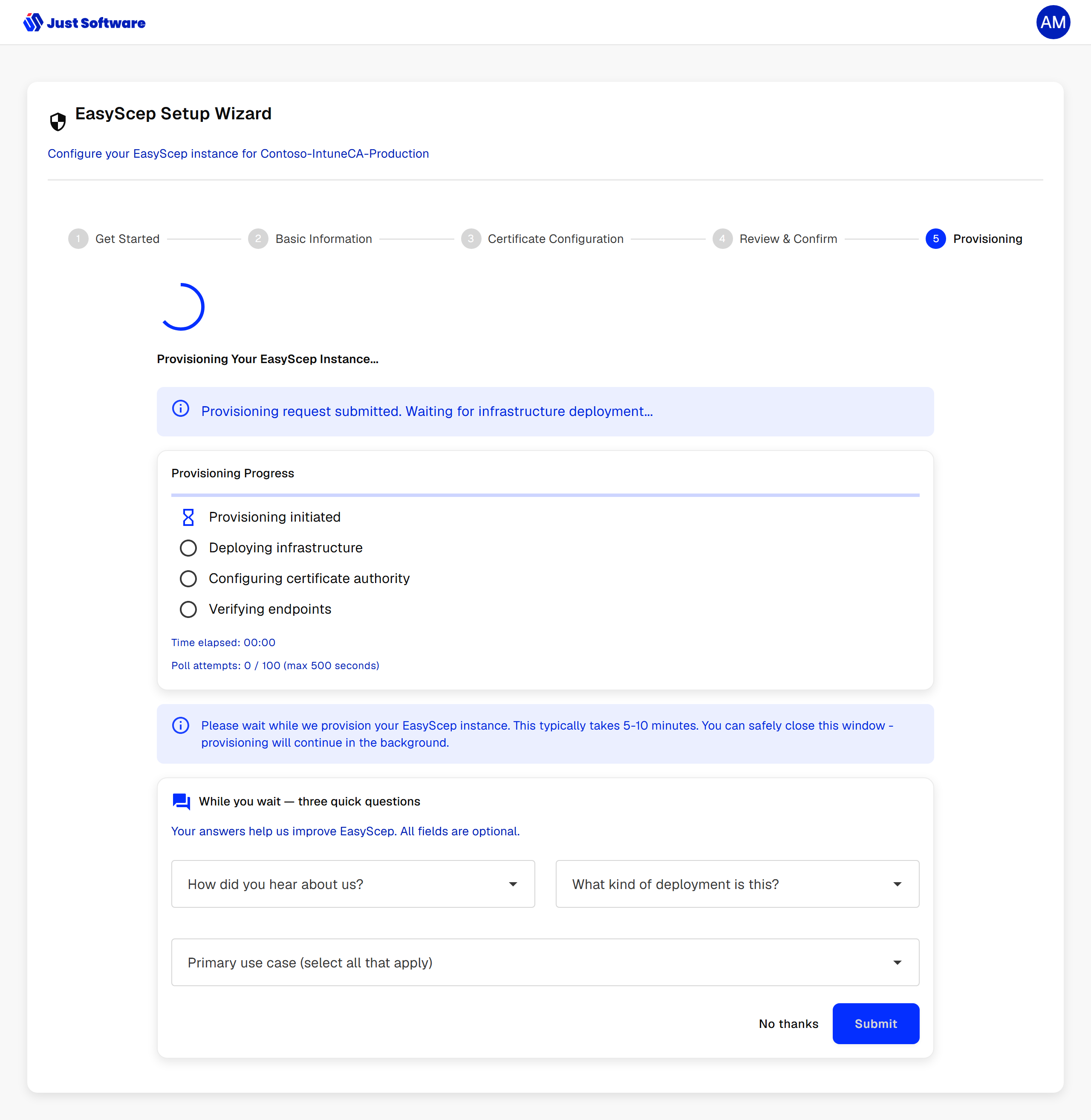The width and height of the screenshot is (1091, 1120).
Task: Click the Configuring certificate authority status text
Action: [x=309, y=578]
